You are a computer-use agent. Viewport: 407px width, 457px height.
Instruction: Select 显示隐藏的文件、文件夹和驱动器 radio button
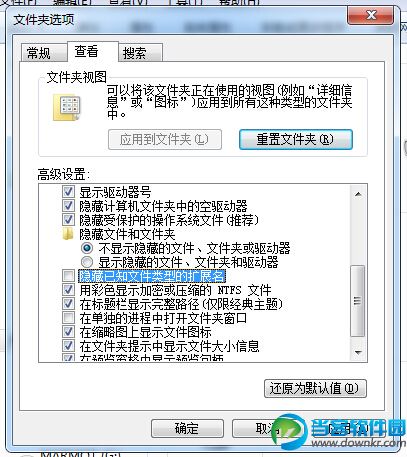87,262
